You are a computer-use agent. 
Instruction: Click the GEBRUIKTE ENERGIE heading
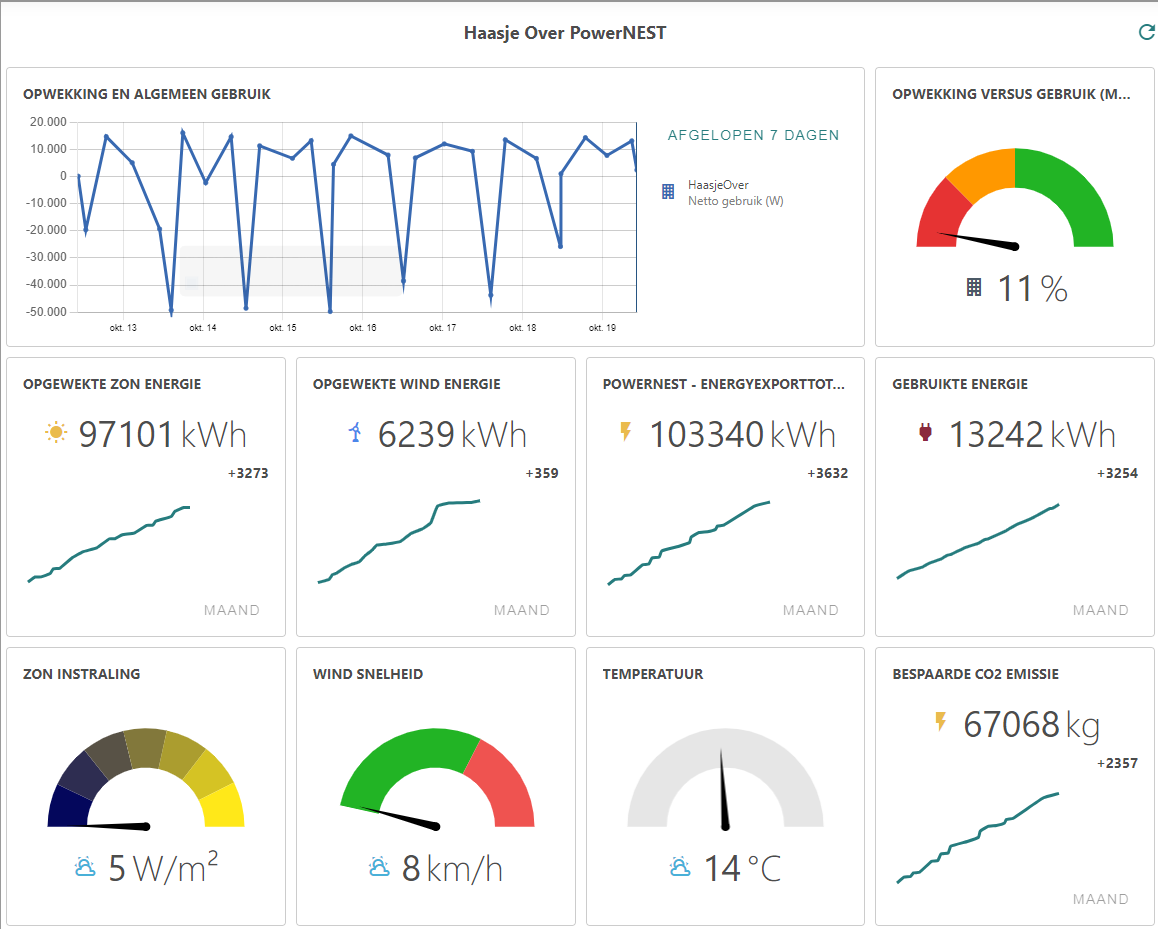(x=960, y=384)
